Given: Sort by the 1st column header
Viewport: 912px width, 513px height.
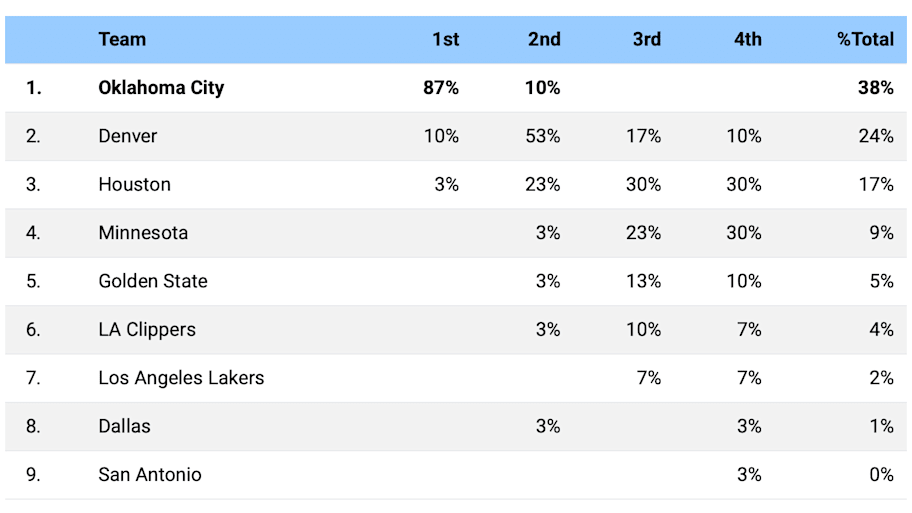Looking at the screenshot, I should tap(445, 40).
